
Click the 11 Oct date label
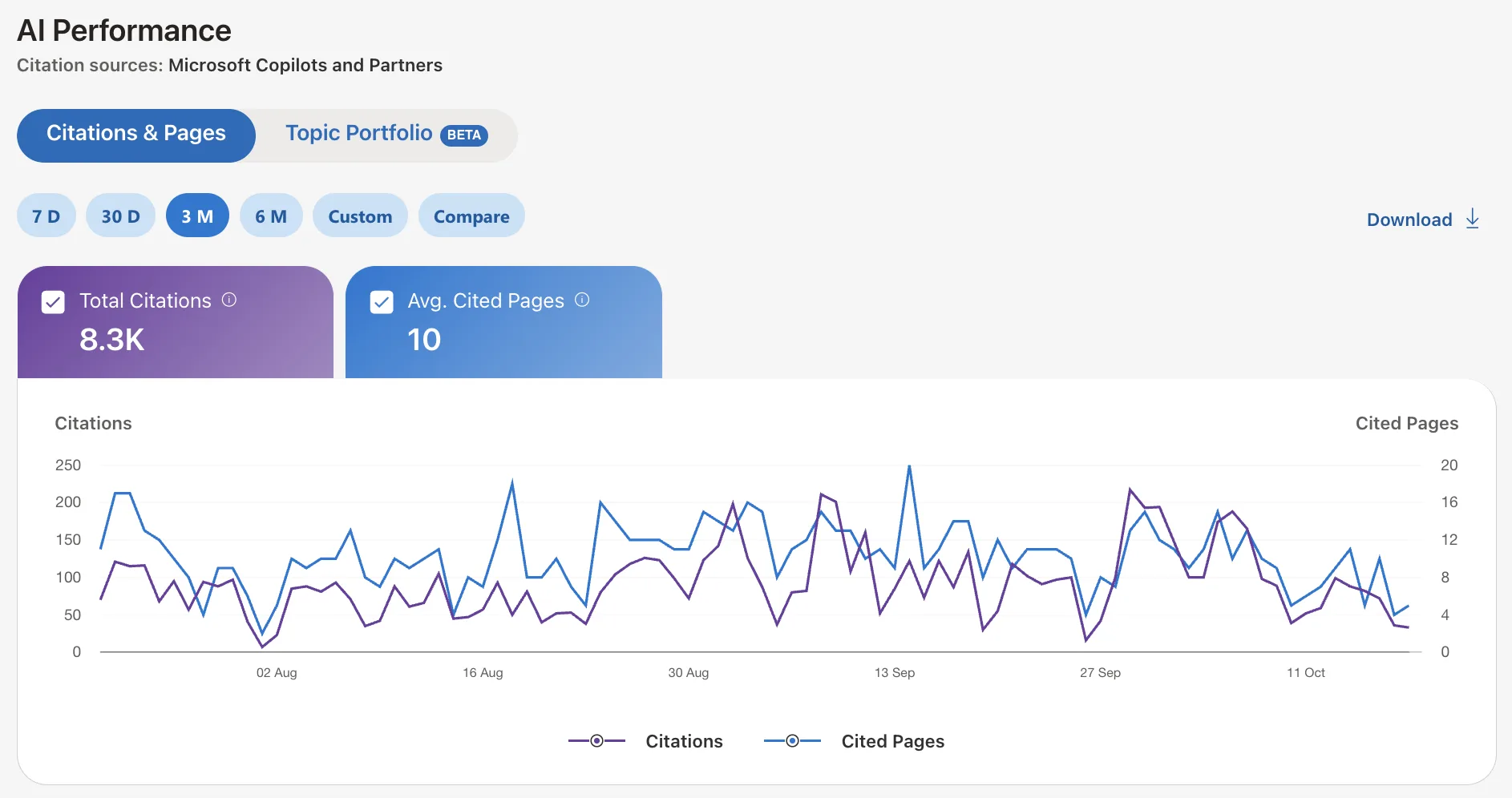pyautogui.click(x=1306, y=673)
